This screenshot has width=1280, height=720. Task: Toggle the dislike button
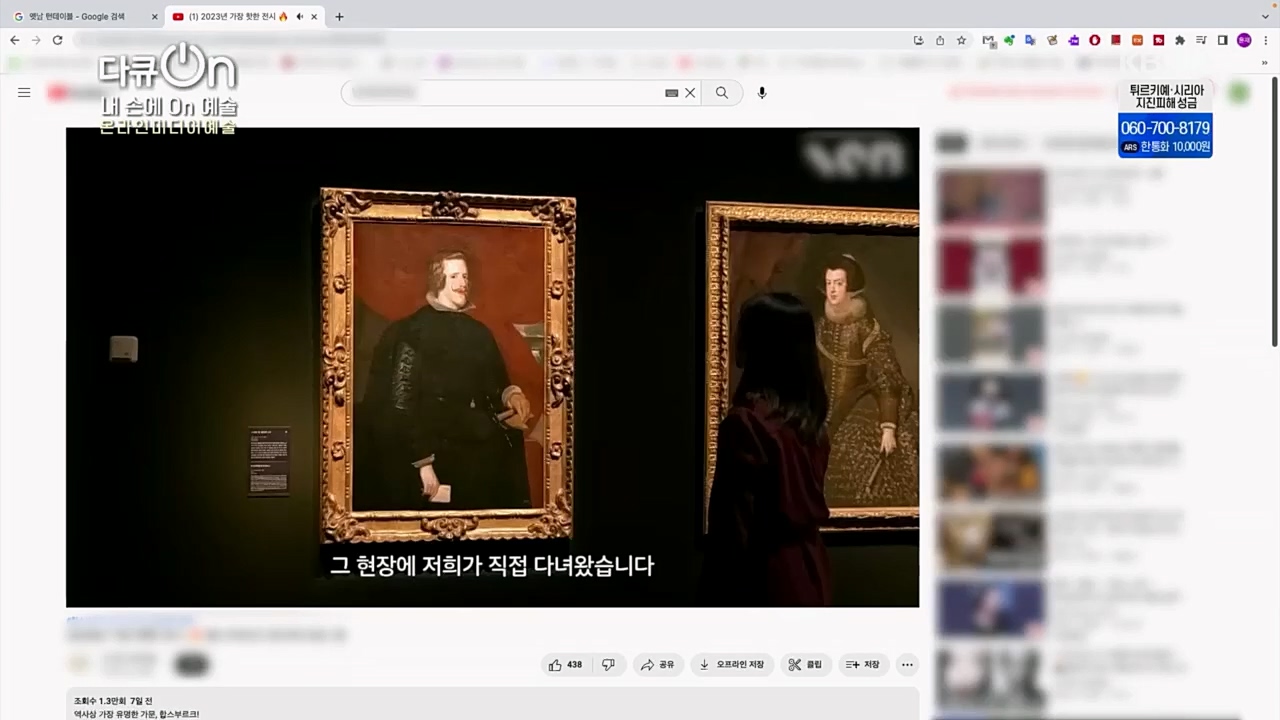pyautogui.click(x=608, y=664)
